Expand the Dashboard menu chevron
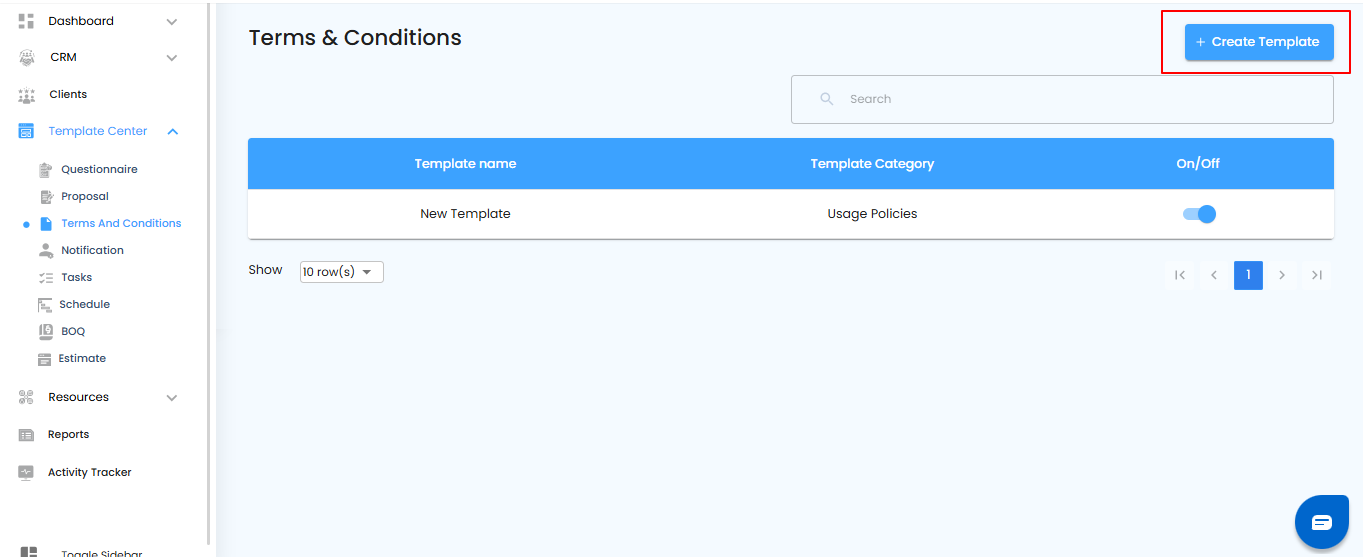 172,22
